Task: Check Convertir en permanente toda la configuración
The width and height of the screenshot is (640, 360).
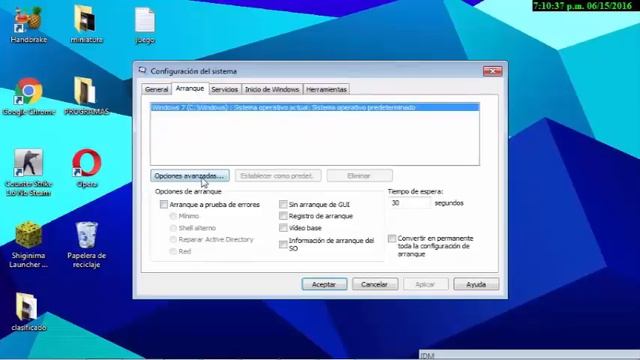Action: pyautogui.click(x=392, y=238)
